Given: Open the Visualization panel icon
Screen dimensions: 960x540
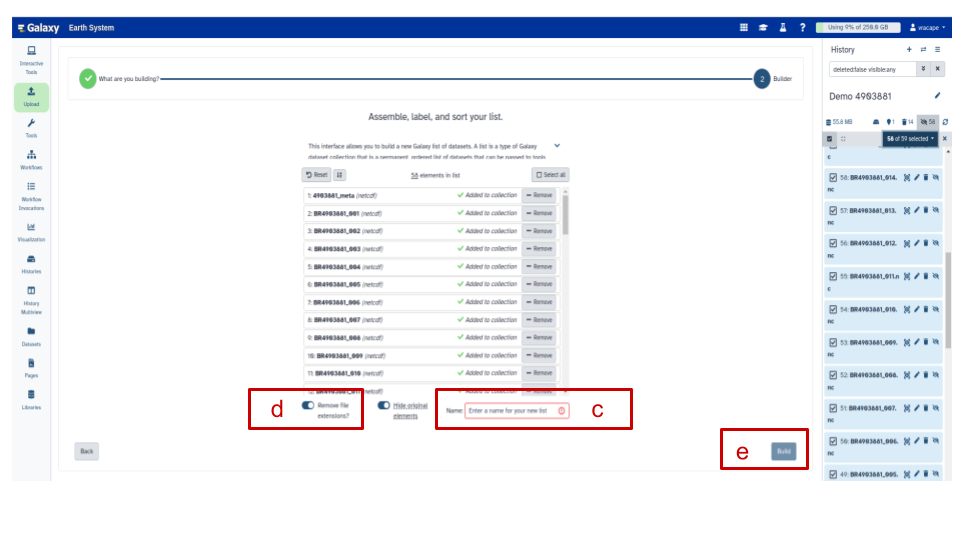Looking at the screenshot, I should click(x=31, y=232).
